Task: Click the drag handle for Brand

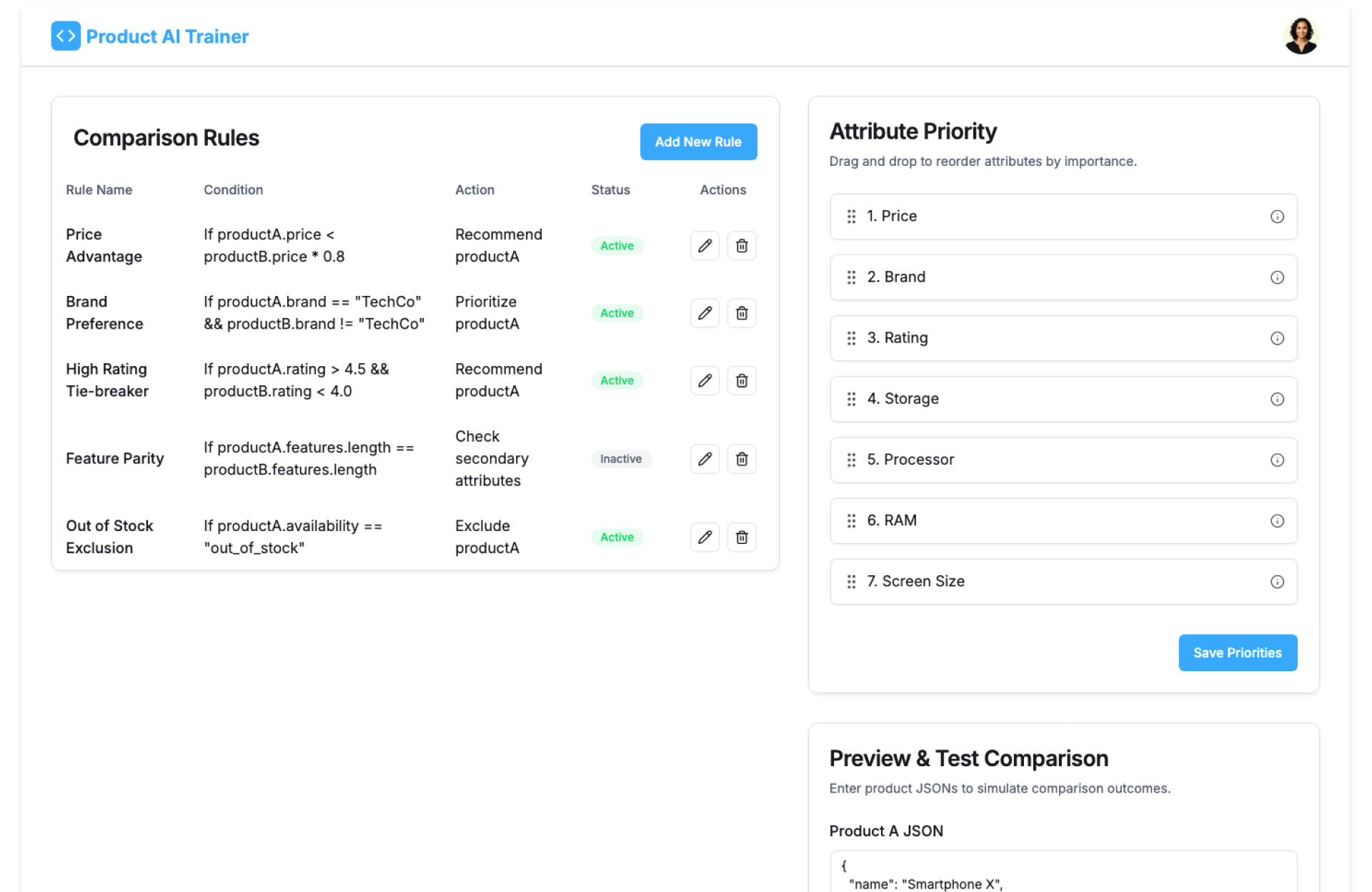Action: (x=851, y=277)
